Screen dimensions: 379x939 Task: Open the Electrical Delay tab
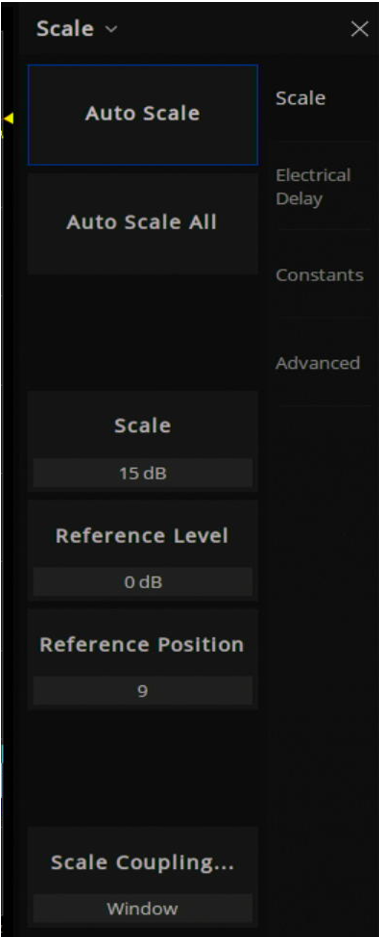(x=313, y=187)
